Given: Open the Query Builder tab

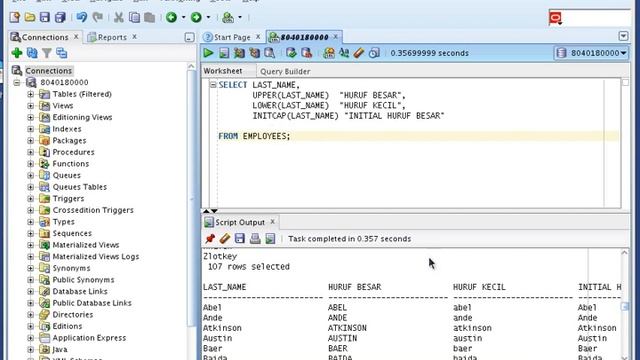Looking at the screenshot, I should tap(285, 71).
